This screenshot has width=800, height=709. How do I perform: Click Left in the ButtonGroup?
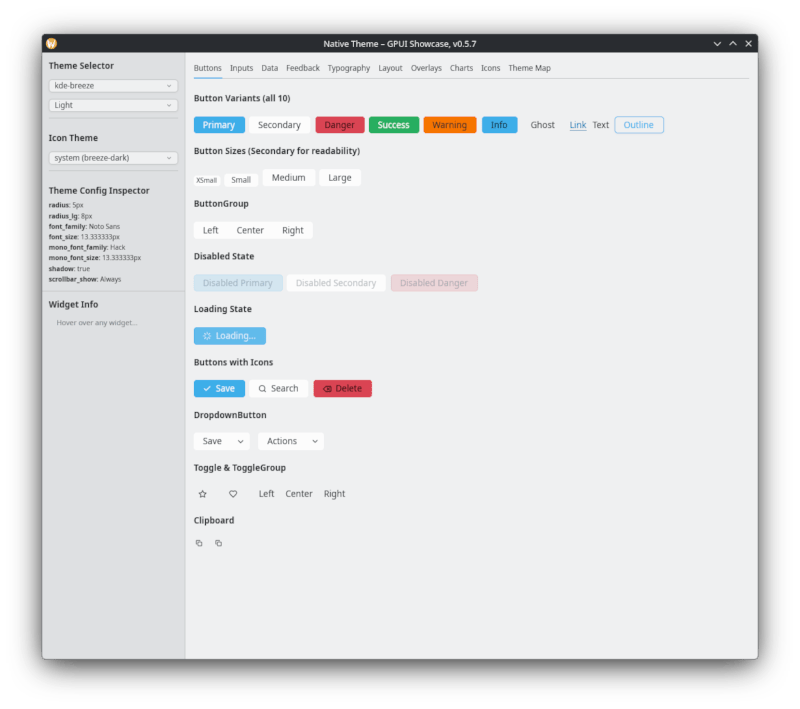click(211, 231)
